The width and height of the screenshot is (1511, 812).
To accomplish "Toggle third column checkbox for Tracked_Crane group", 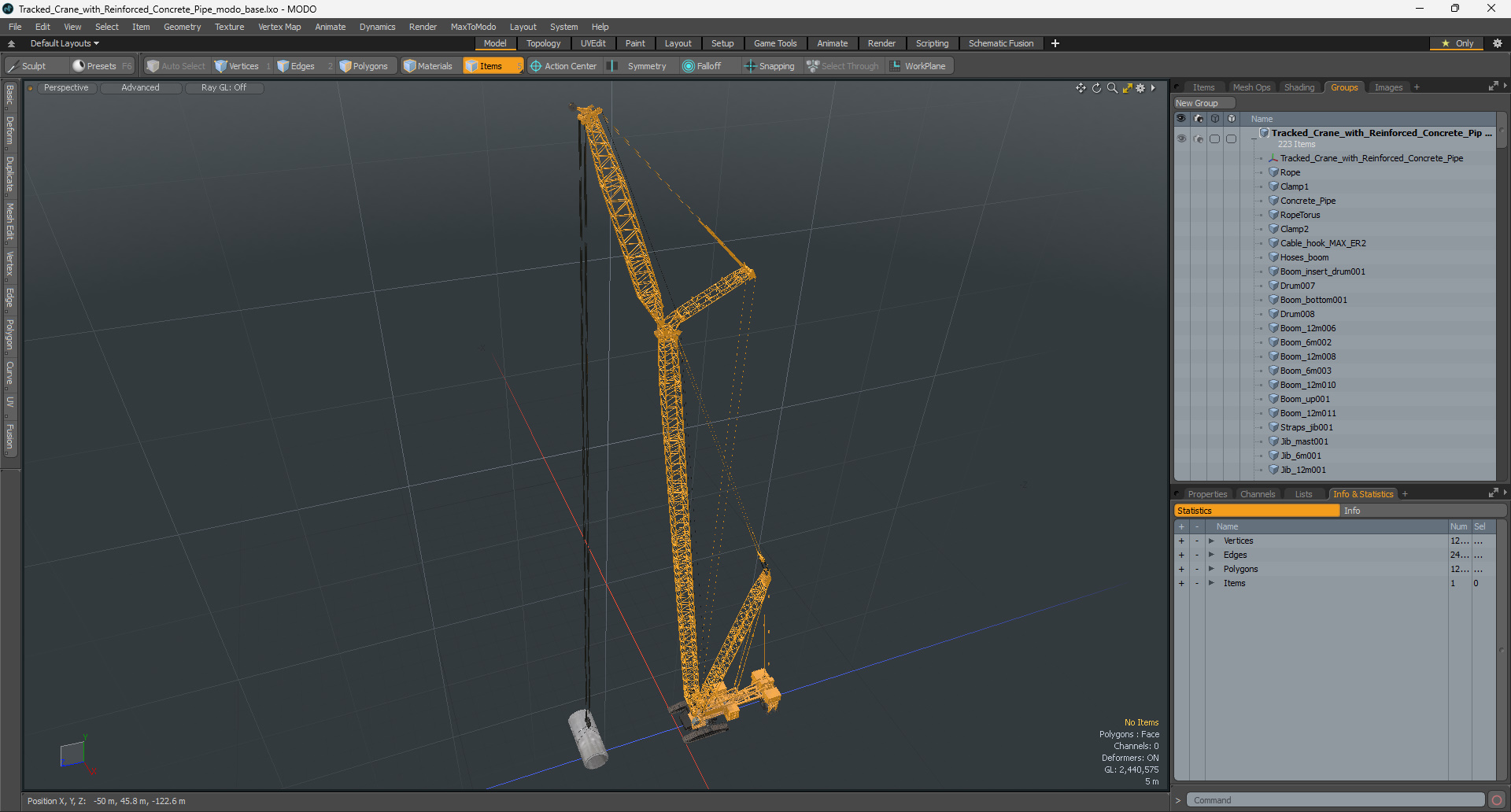I will pos(1214,138).
